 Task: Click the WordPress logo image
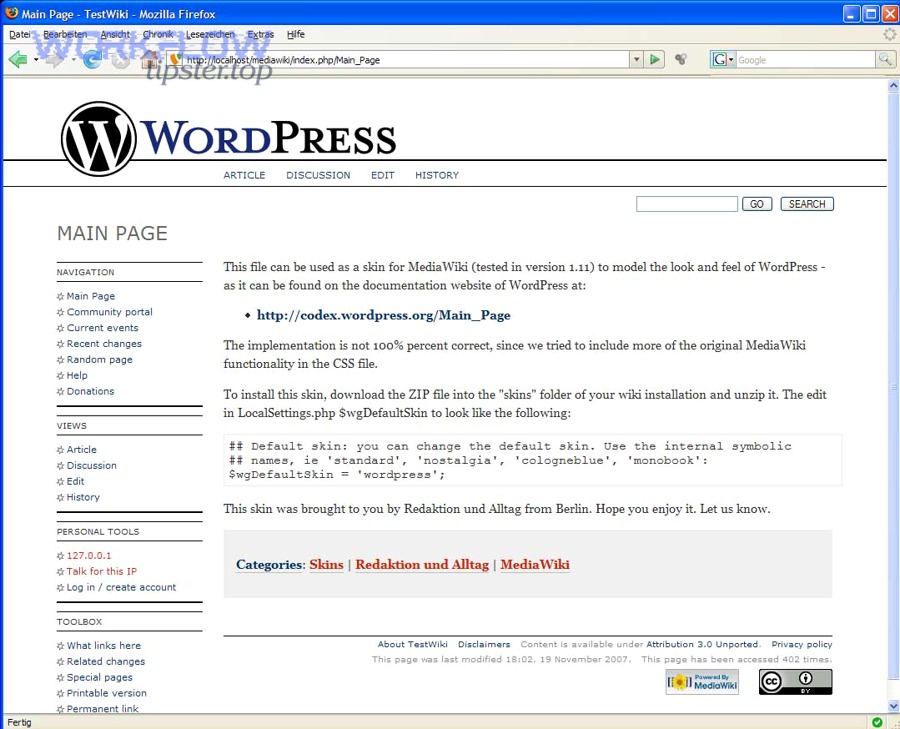point(228,138)
